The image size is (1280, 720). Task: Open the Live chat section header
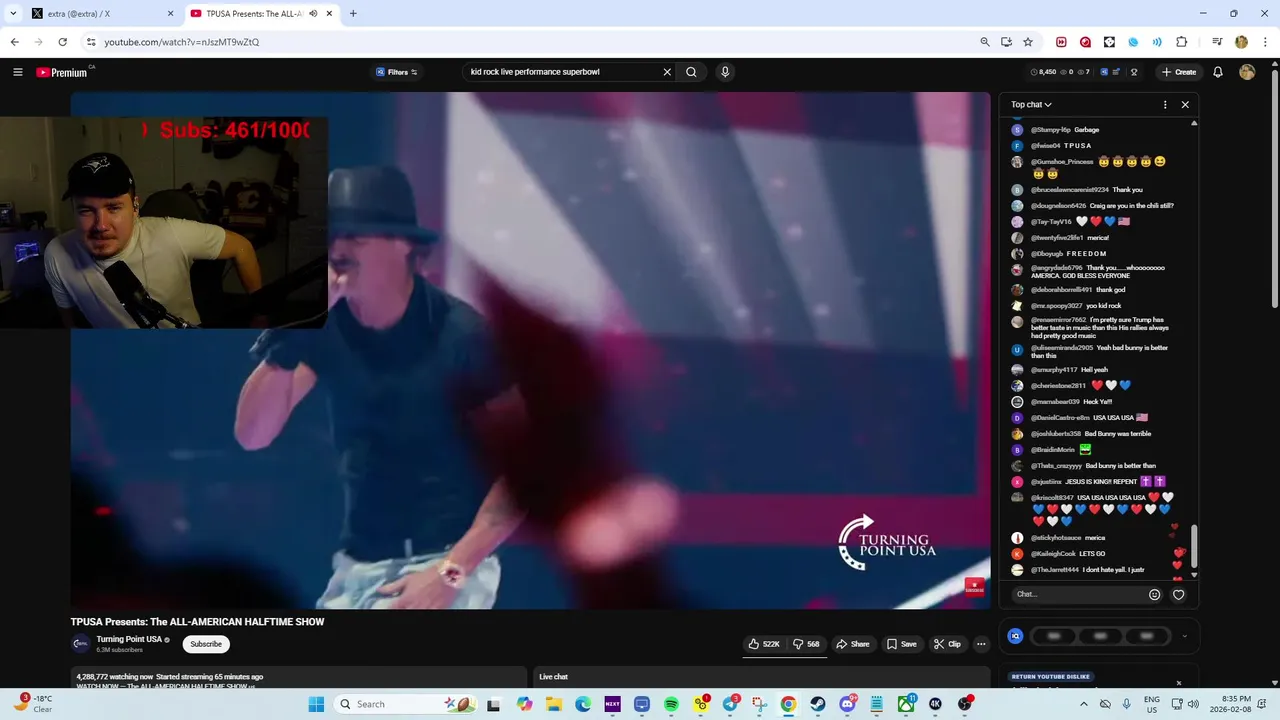(553, 677)
